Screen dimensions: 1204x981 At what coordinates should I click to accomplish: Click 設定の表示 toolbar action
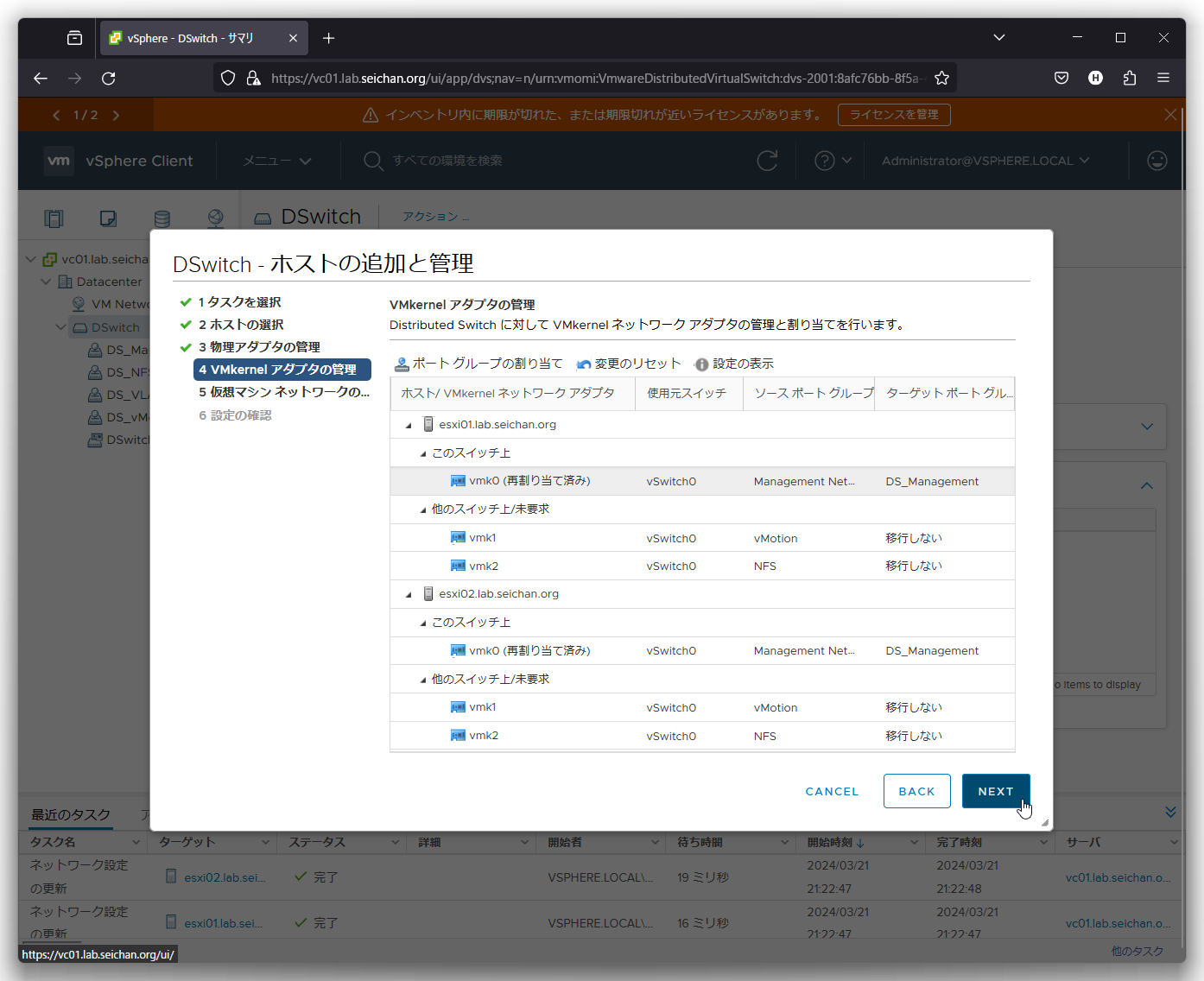click(x=734, y=364)
